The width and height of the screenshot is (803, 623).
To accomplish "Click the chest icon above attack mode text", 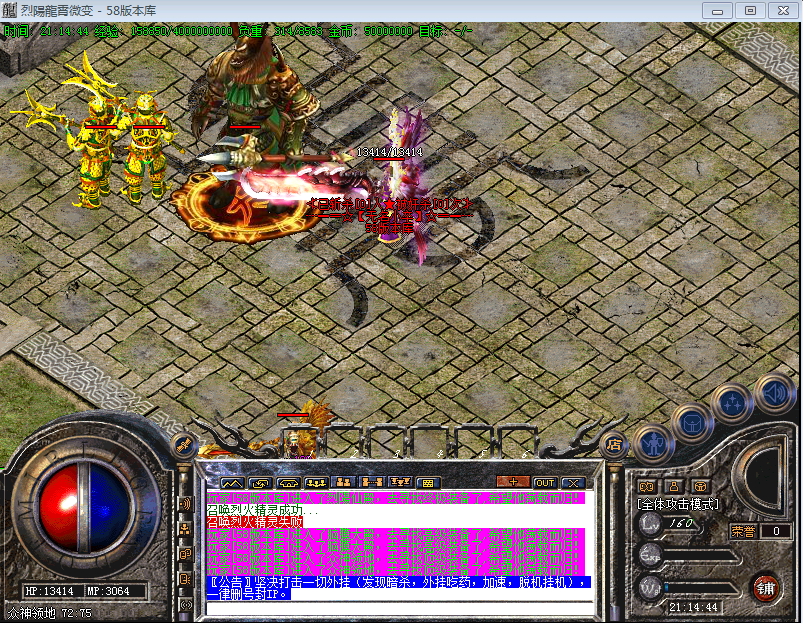I will pos(700,486).
